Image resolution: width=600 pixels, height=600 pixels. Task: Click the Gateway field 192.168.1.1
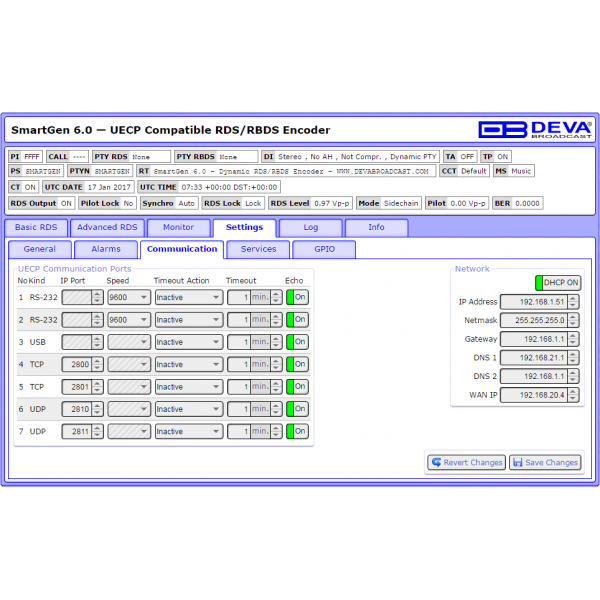coord(534,339)
